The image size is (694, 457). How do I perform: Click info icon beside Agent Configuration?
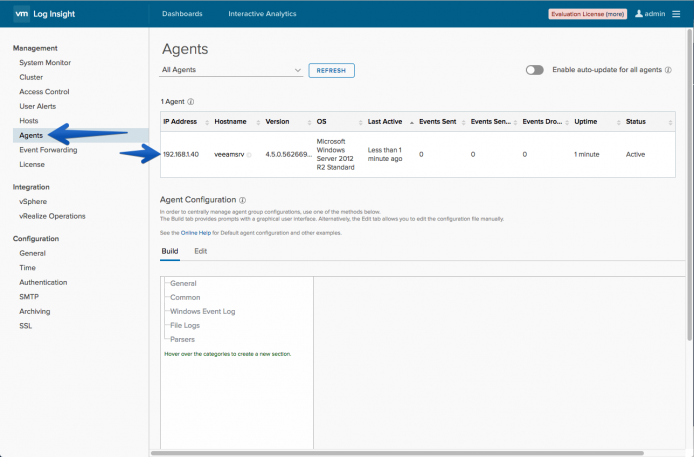click(x=243, y=200)
